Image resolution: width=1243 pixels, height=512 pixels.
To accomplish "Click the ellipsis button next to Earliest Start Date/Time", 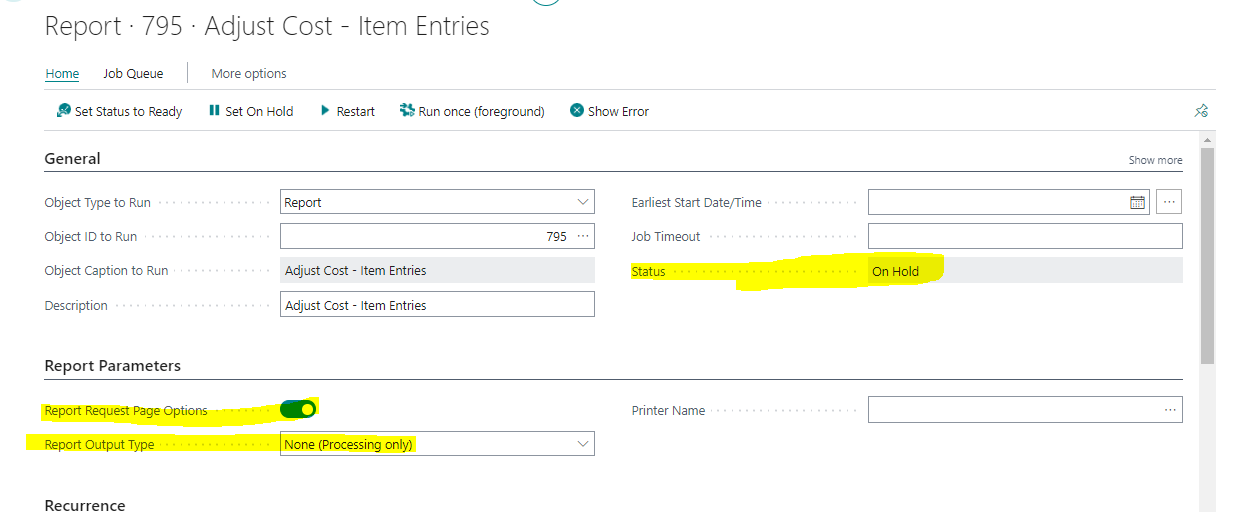I will (x=1169, y=202).
